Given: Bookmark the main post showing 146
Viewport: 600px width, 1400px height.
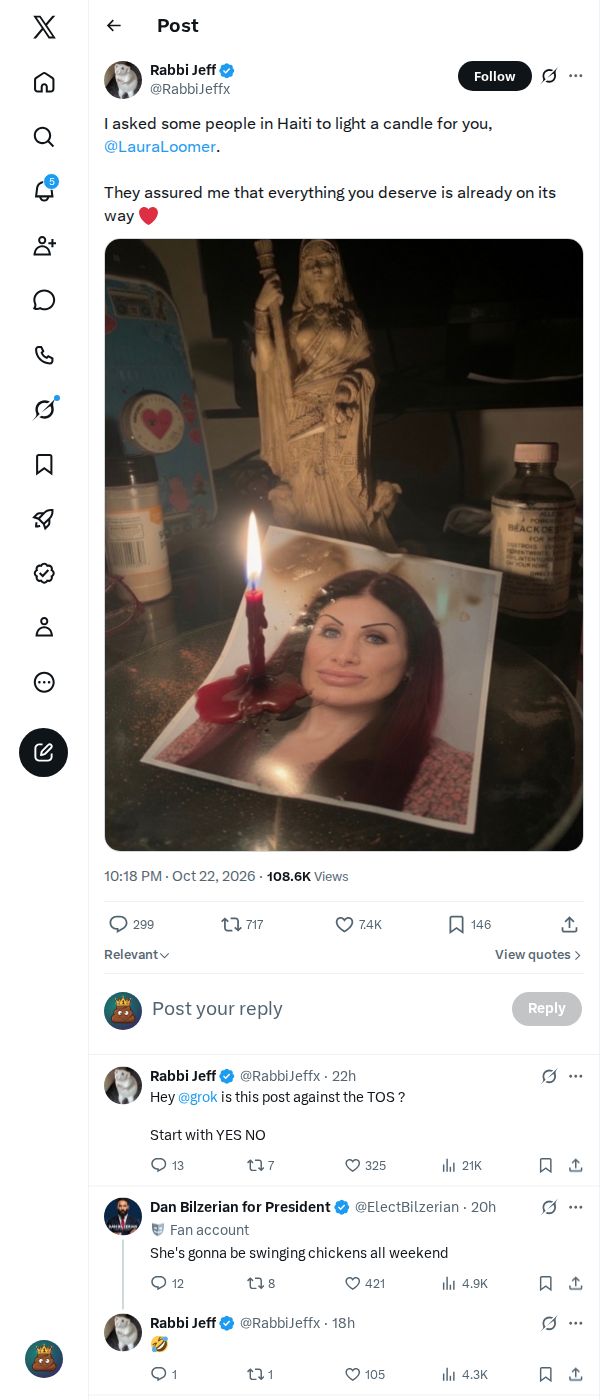Looking at the screenshot, I should point(469,925).
